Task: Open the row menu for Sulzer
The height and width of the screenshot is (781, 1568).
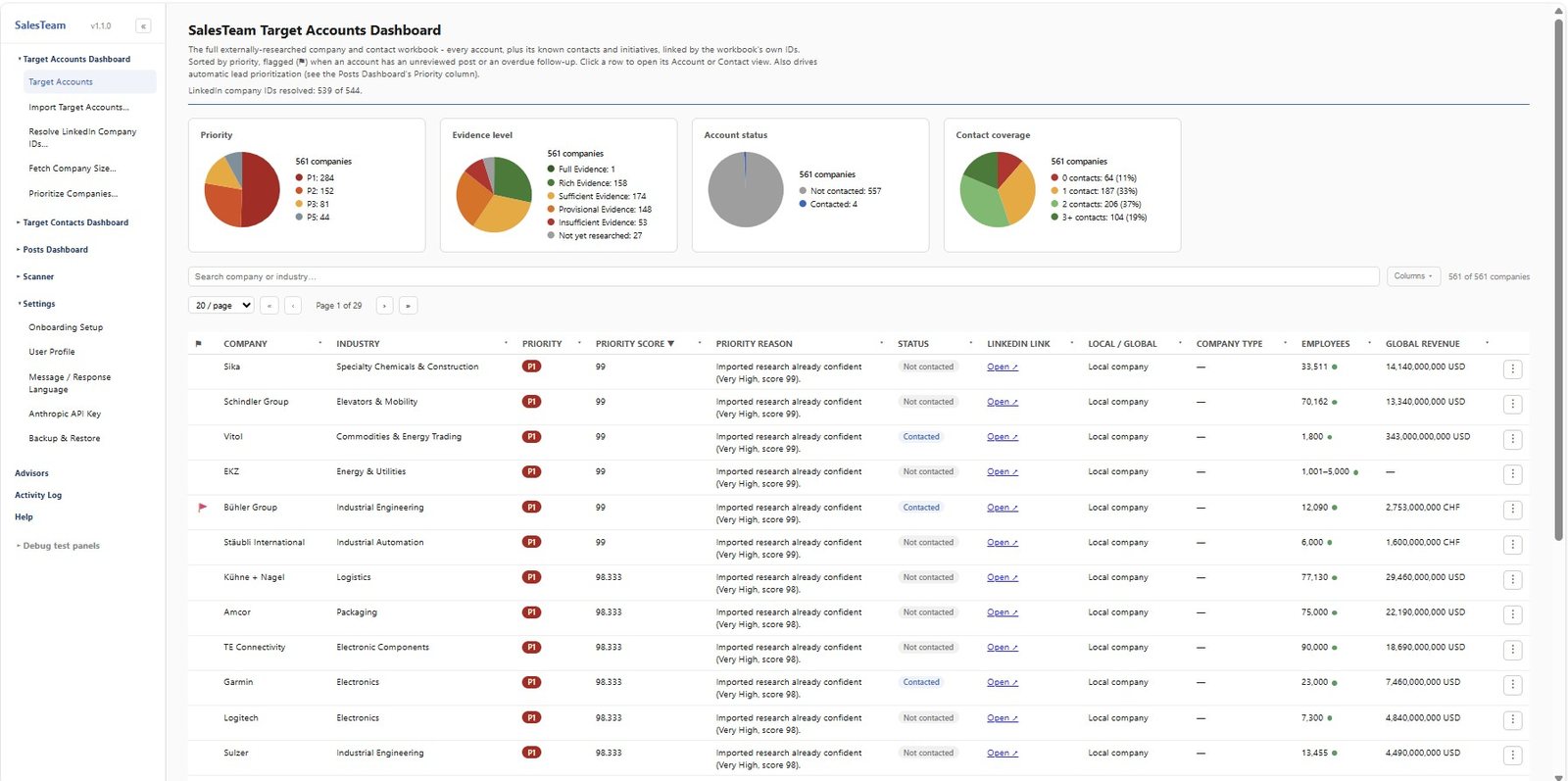Action: click(1513, 756)
